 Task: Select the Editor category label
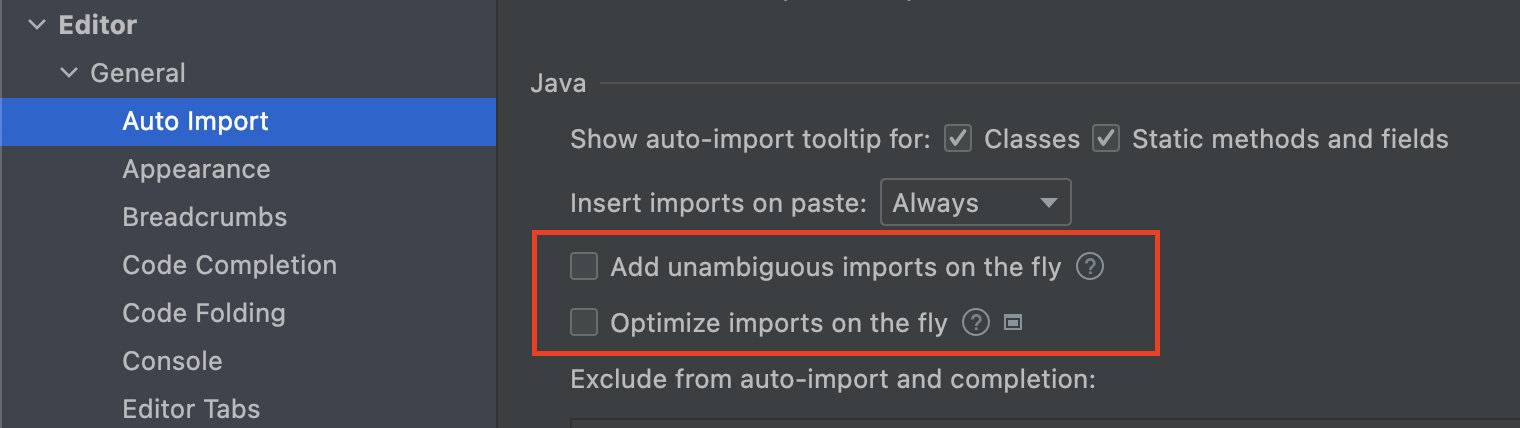pos(98,25)
